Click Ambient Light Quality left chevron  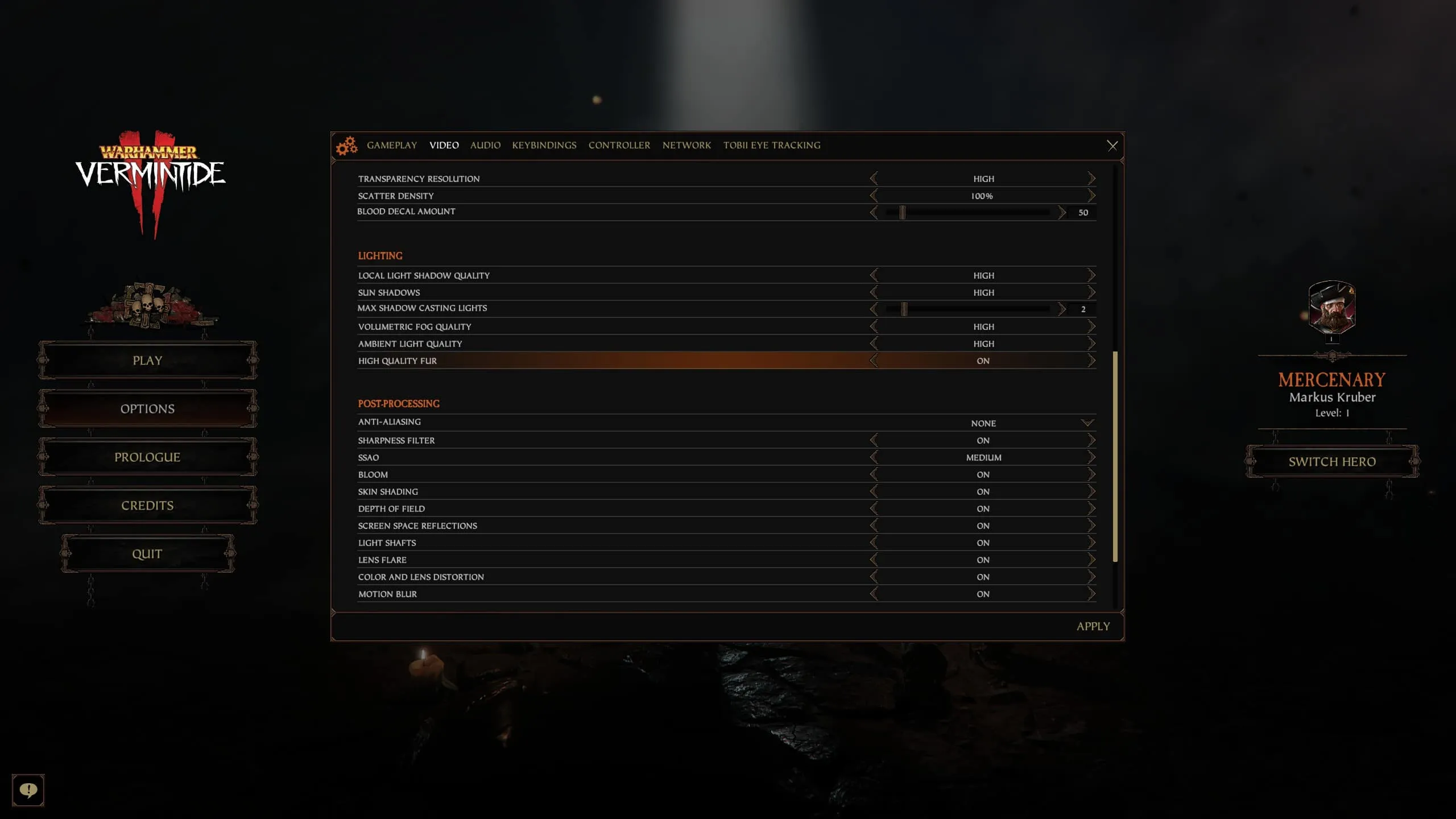(874, 344)
